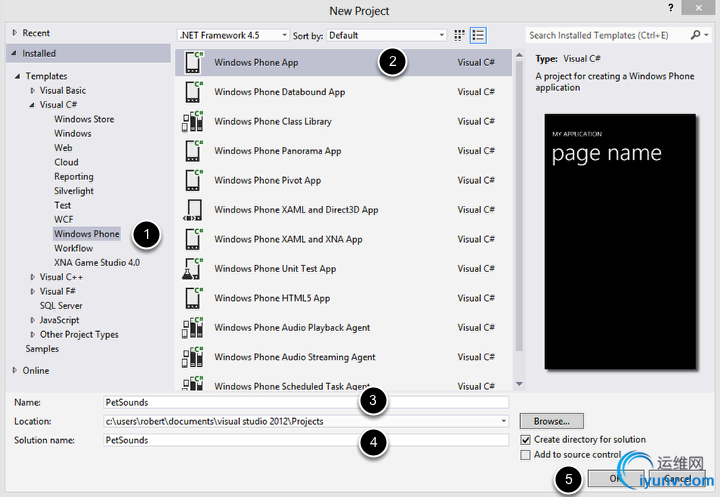Viewport: 720px width, 497px height.
Task: Collapse the Templates tree node
Action: [17, 76]
